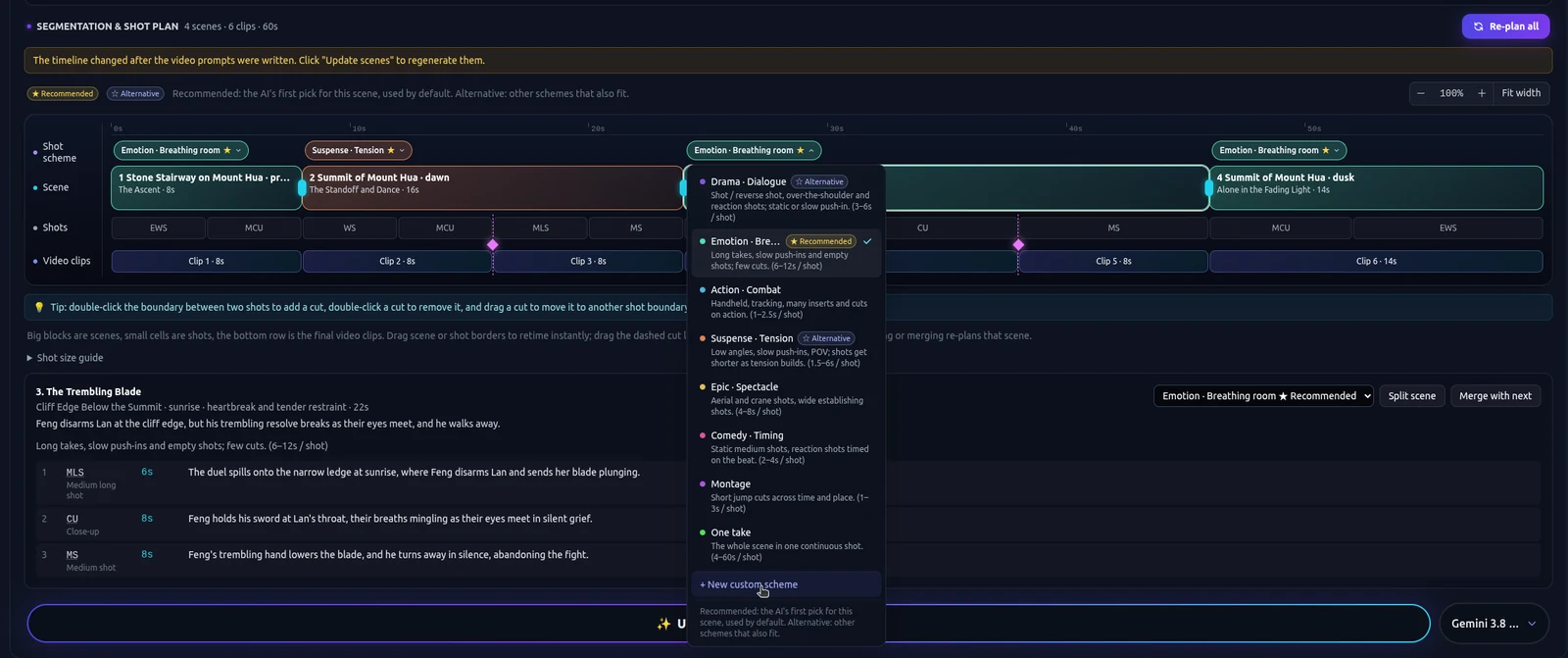The width and height of the screenshot is (1568, 658).
Task: Collapse the open Emotion · Breathing room chip with up chevron
Action: coord(754,150)
